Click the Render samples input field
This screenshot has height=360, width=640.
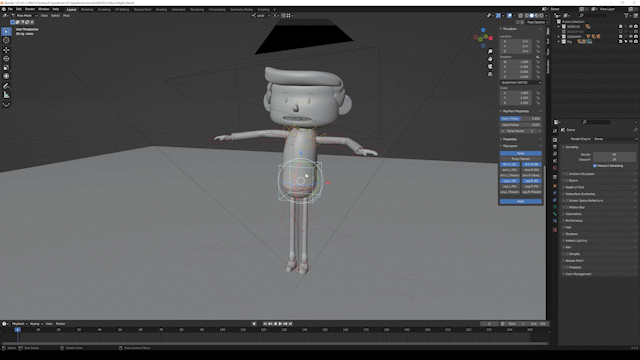coord(614,155)
